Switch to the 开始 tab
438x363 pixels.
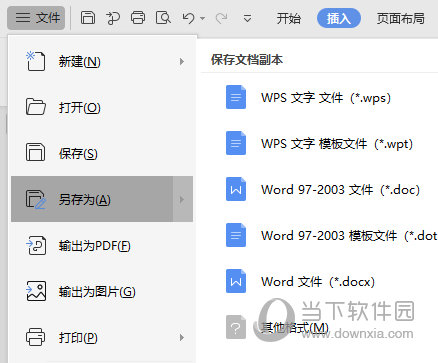[x=289, y=18]
